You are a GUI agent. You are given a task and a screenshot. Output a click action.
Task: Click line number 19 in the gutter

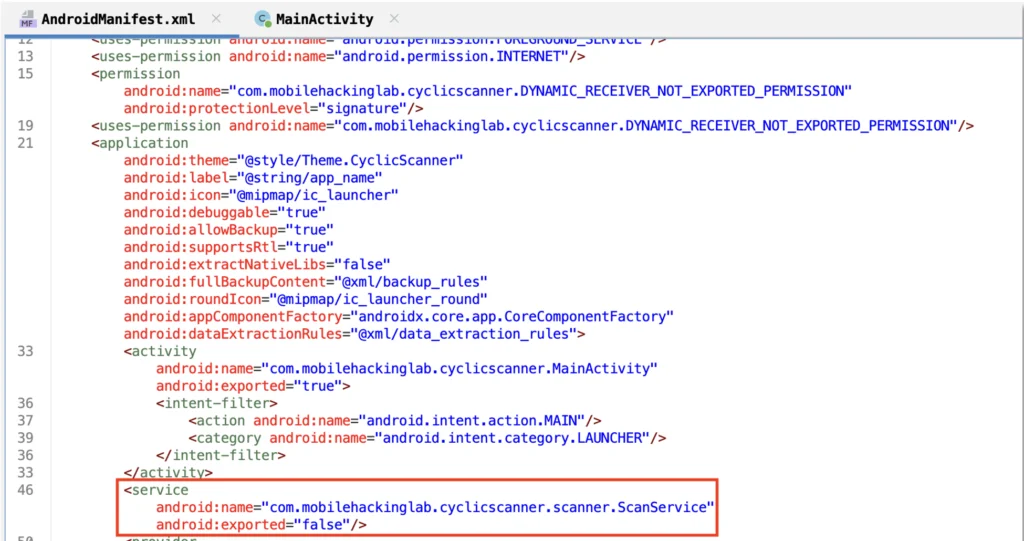coord(25,126)
